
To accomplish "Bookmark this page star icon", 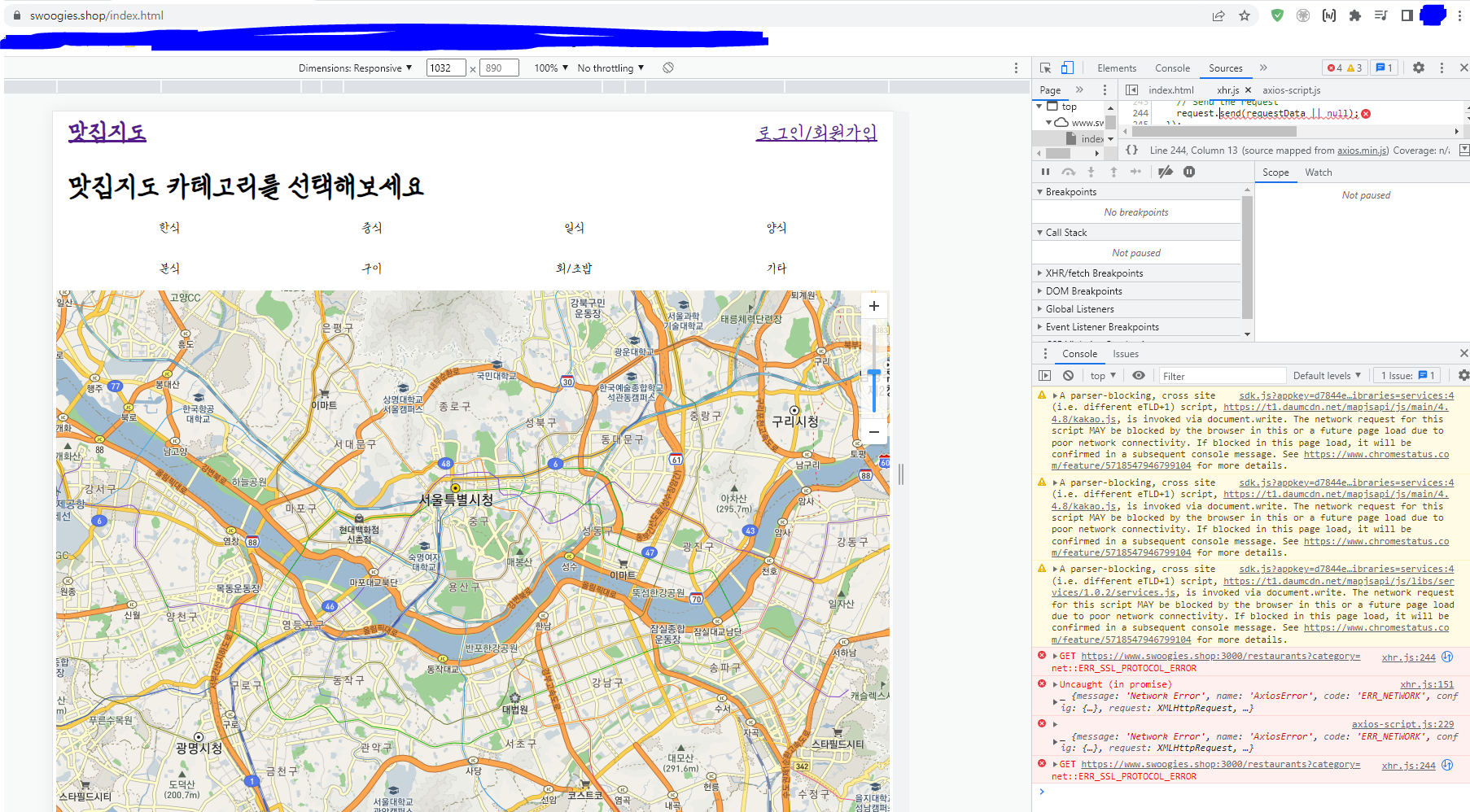I will (1245, 15).
